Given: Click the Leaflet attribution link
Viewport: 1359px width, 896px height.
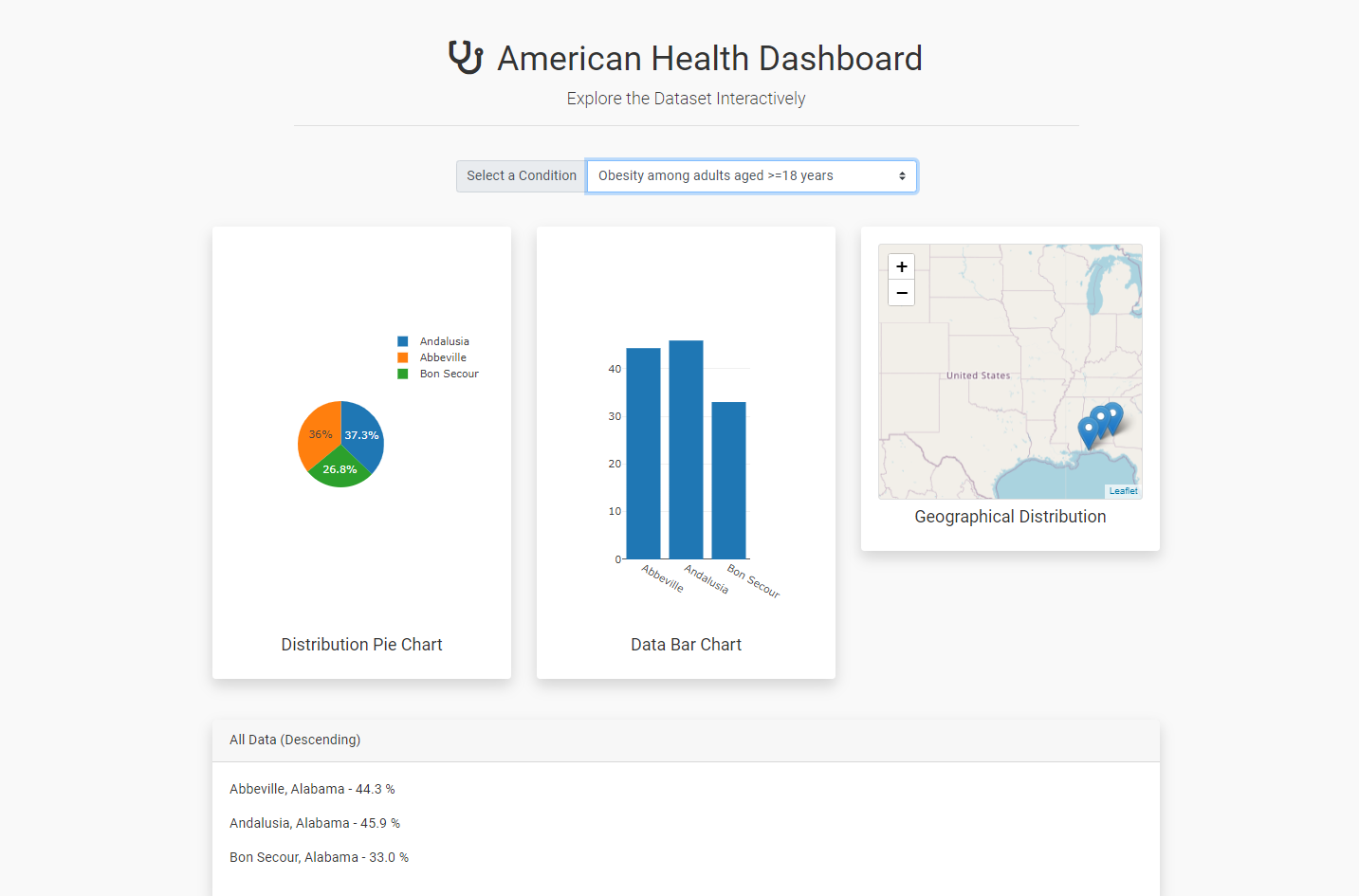Looking at the screenshot, I should (1123, 491).
